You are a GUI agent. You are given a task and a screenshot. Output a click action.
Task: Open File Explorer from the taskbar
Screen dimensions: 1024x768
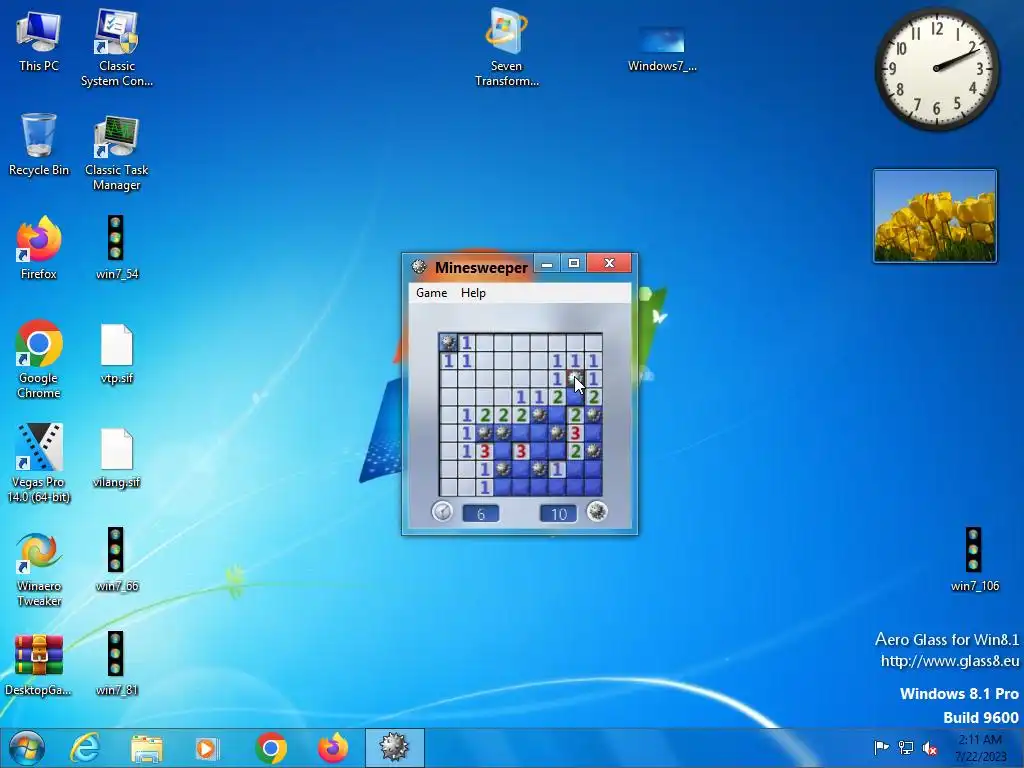pyautogui.click(x=146, y=748)
